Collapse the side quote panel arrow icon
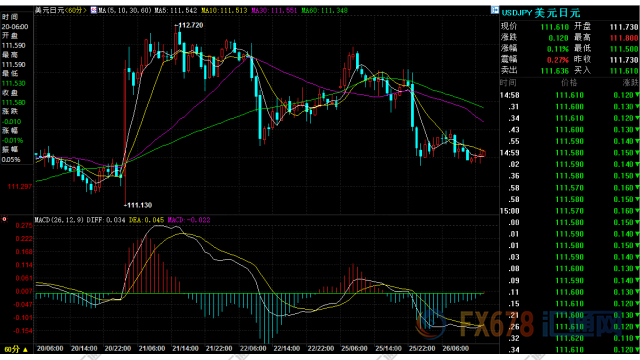640x360 pixels. (495, 10)
